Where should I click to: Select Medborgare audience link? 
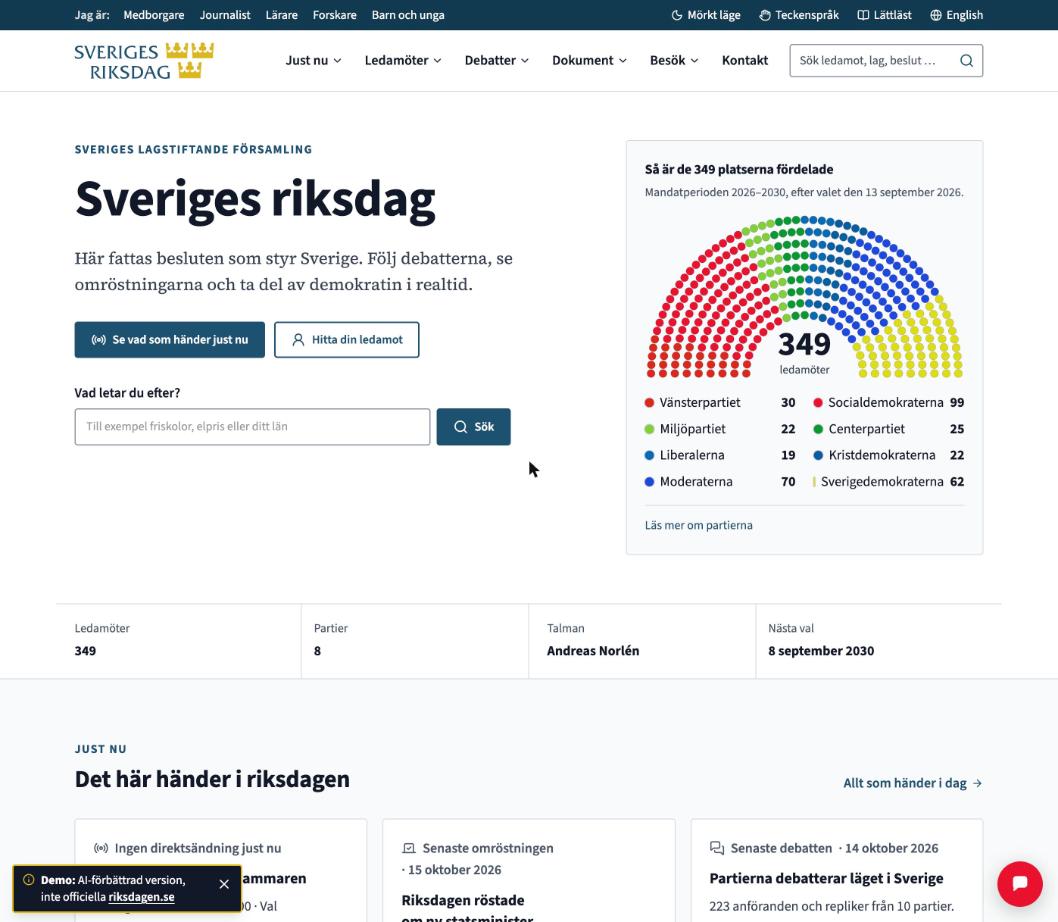[x=154, y=15]
